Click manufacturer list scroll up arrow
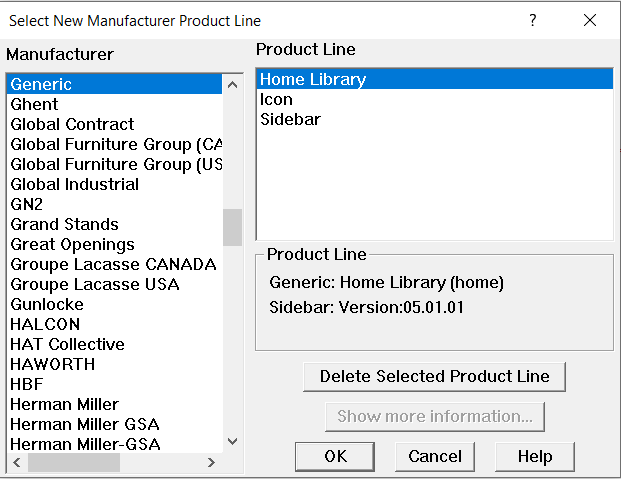The height and width of the screenshot is (479, 621). pos(232,84)
